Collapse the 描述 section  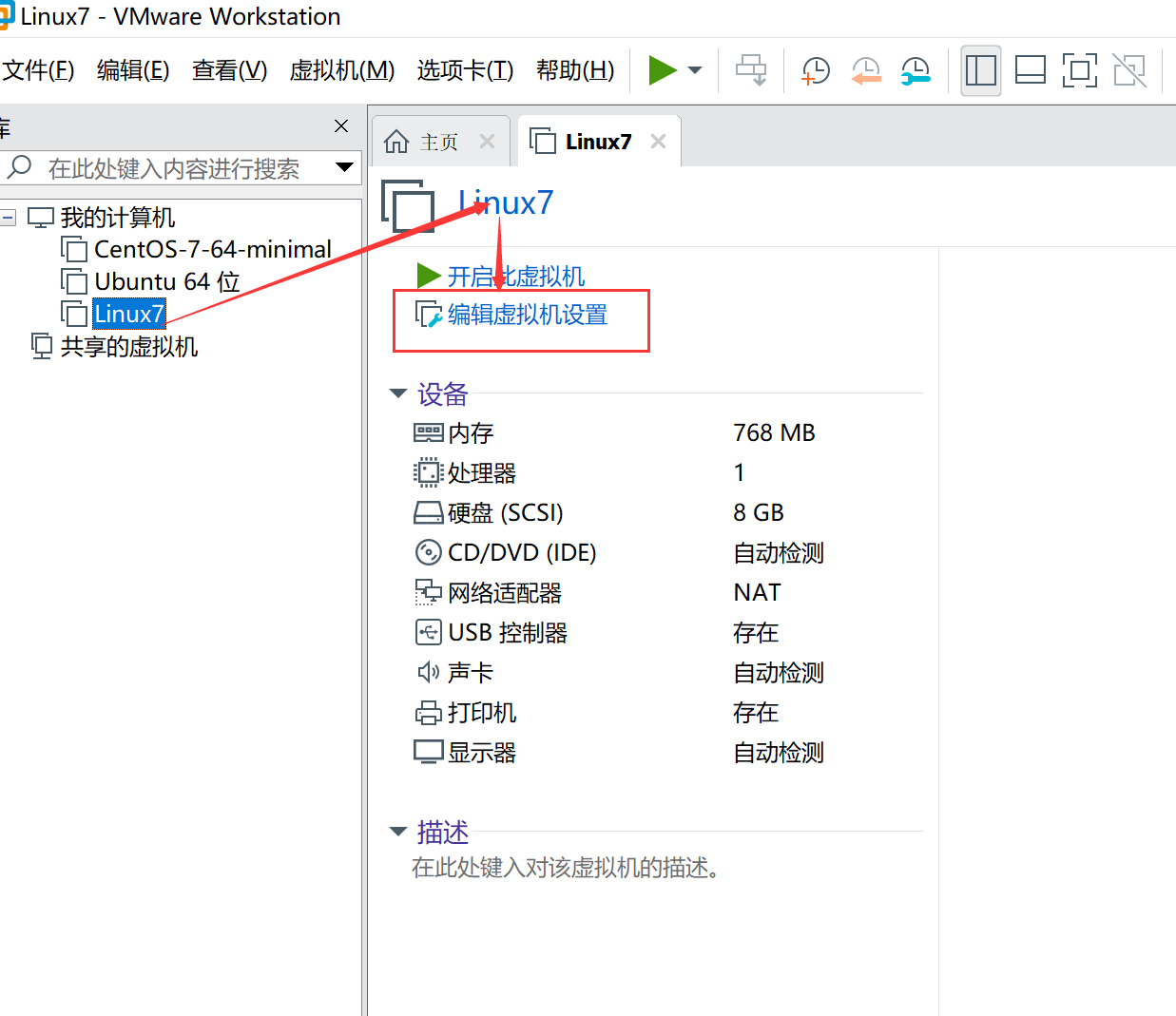coord(398,832)
